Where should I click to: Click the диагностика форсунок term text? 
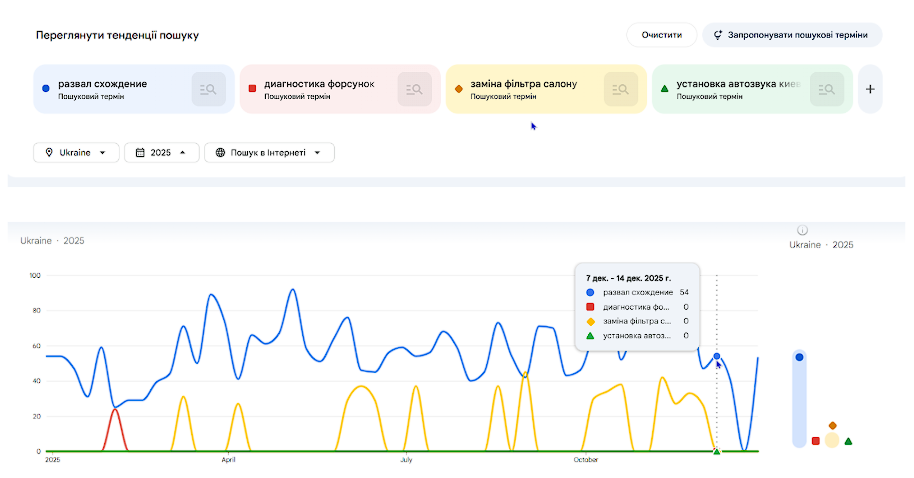[x=319, y=84]
